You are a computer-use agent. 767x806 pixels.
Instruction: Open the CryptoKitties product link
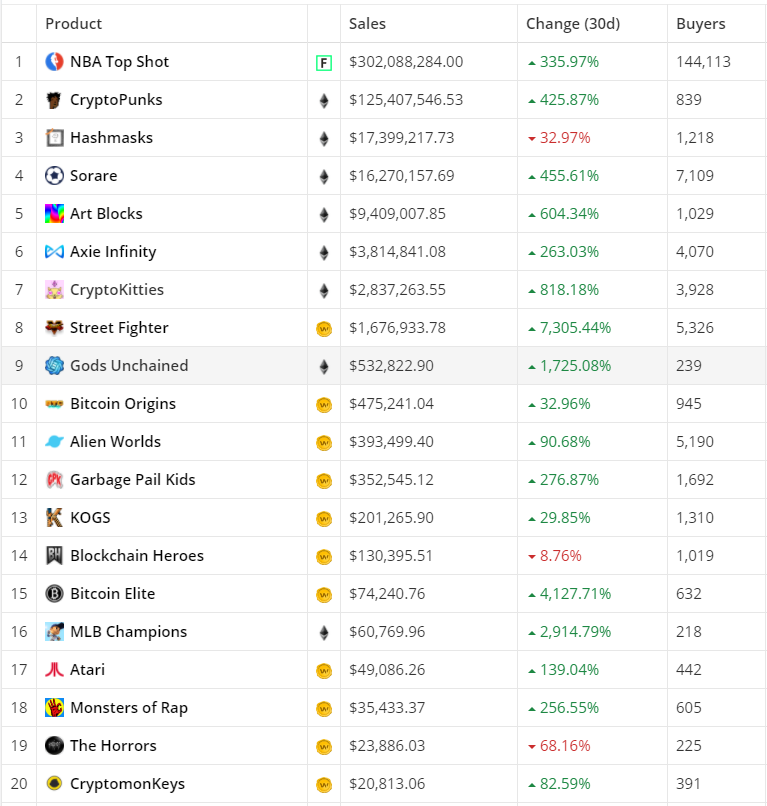[x=117, y=290]
